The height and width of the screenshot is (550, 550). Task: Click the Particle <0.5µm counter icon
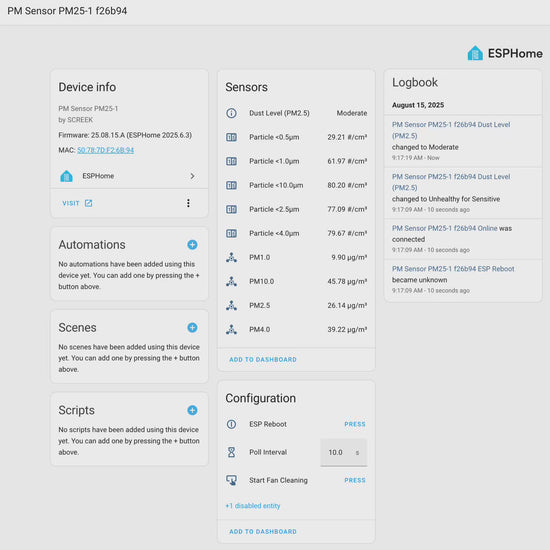tap(232, 137)
